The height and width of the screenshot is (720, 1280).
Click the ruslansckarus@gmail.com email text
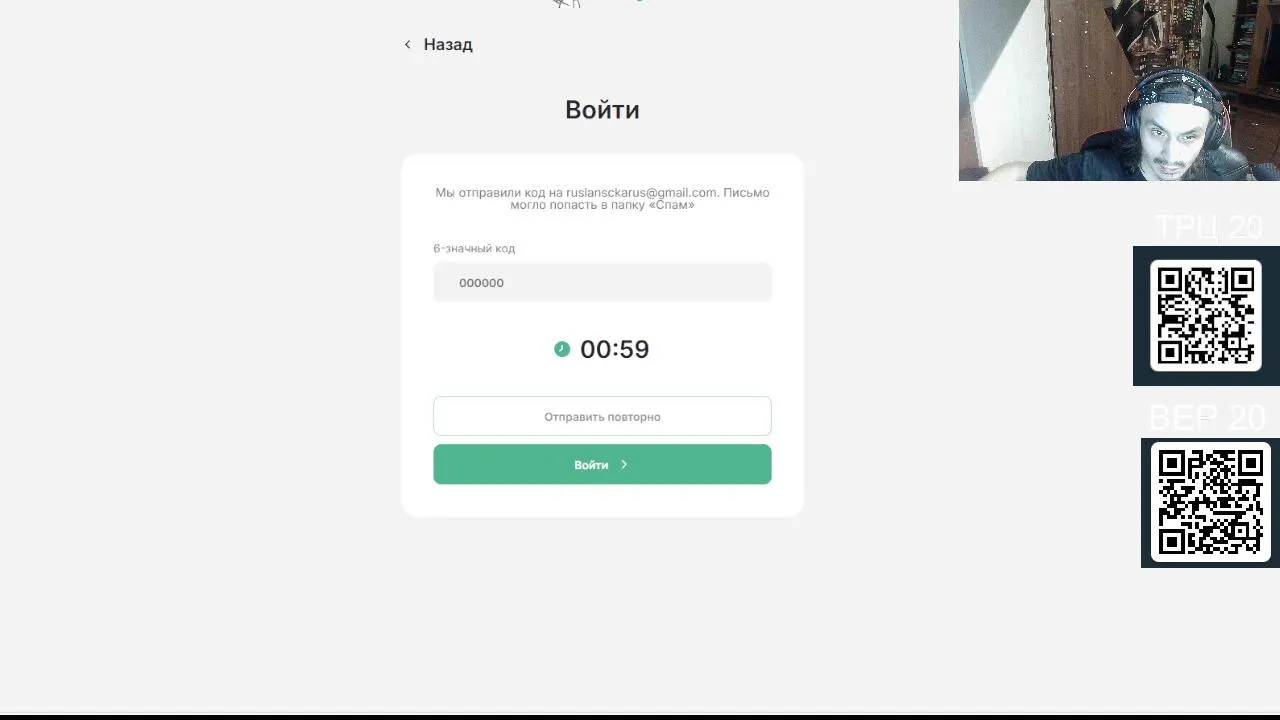point(642,192)
